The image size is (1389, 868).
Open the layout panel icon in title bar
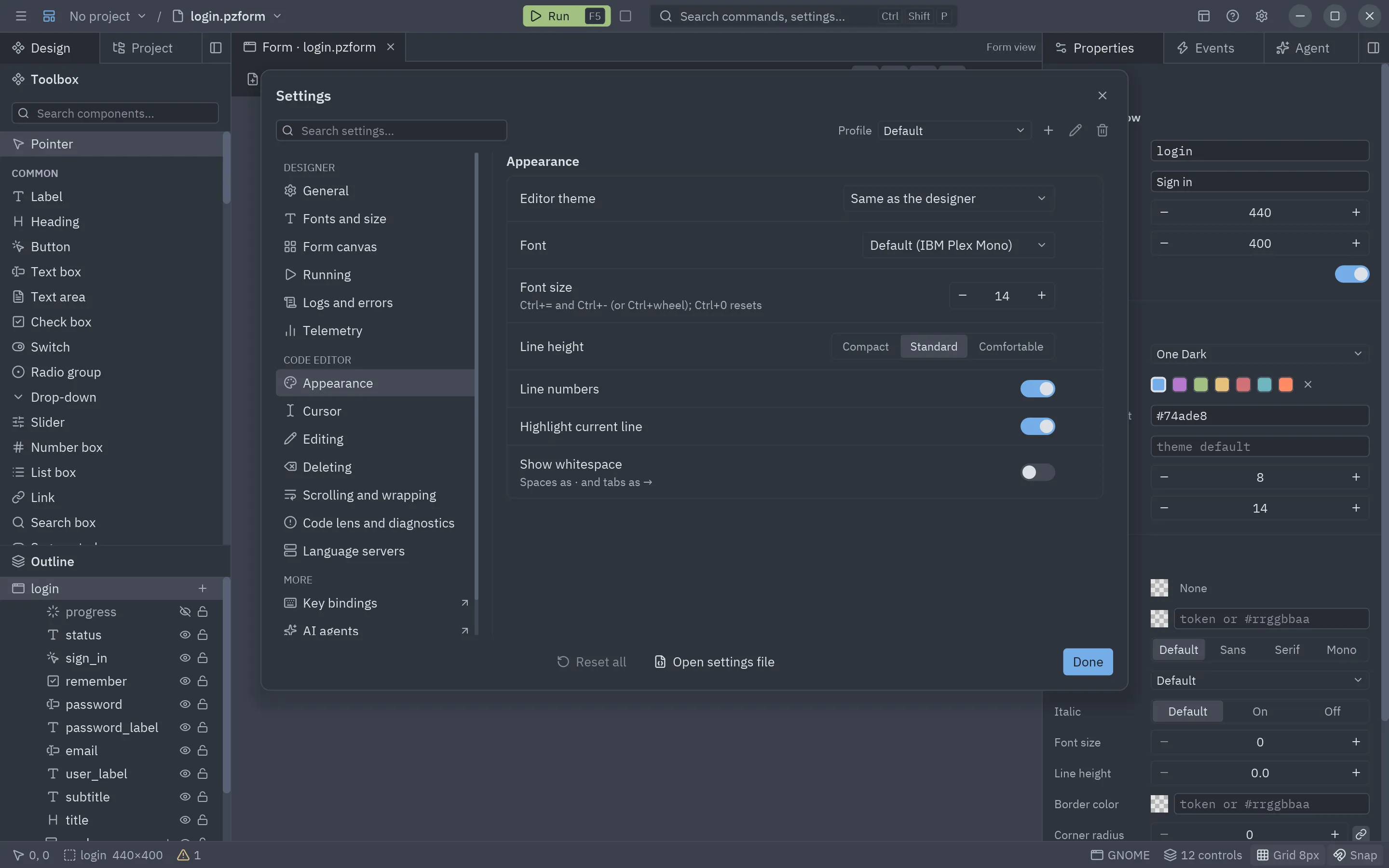tap(1204, 16)
